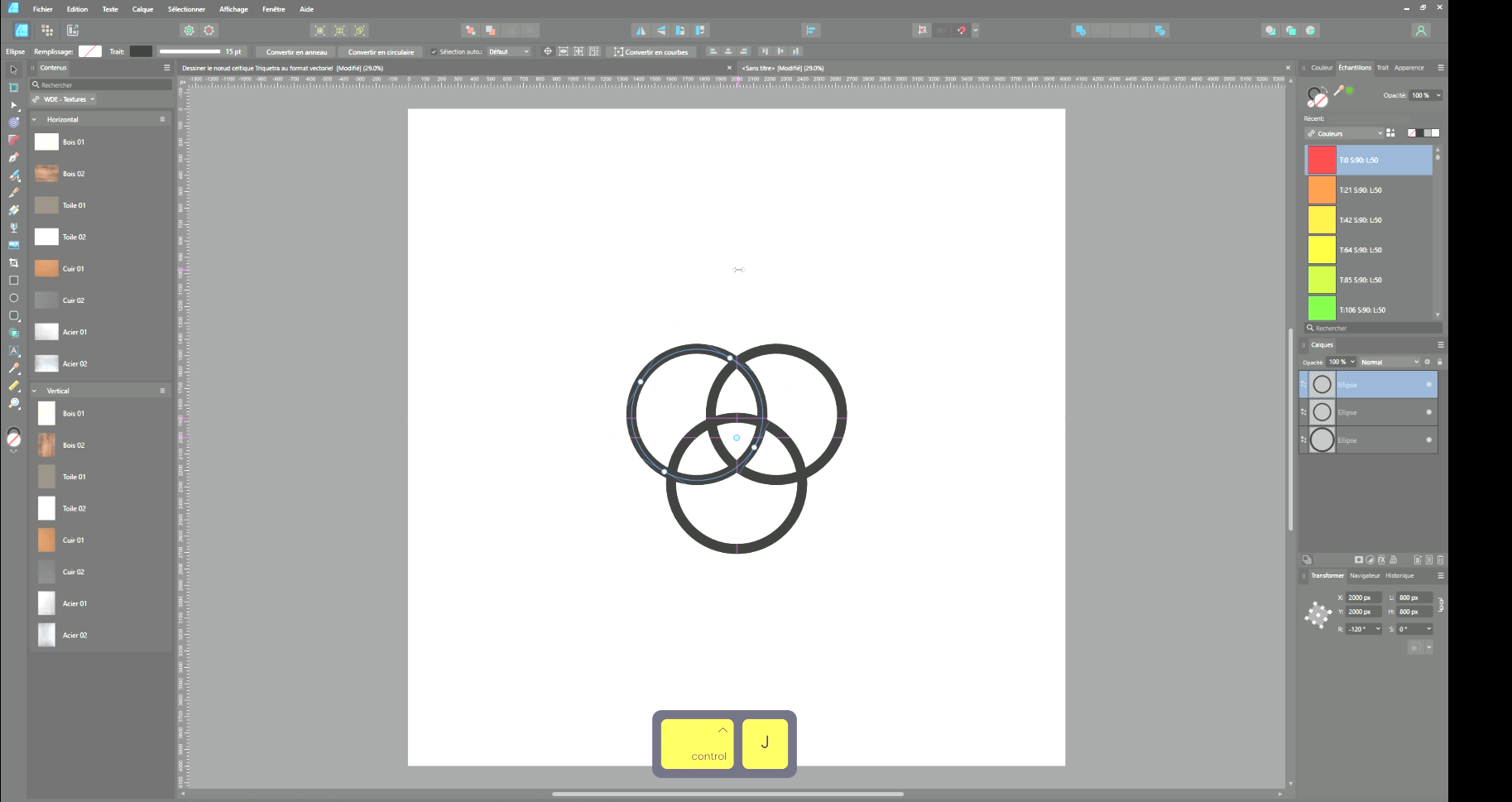
Task: Select the Pen tool in the toolbox
Action: tap(13, 157)
